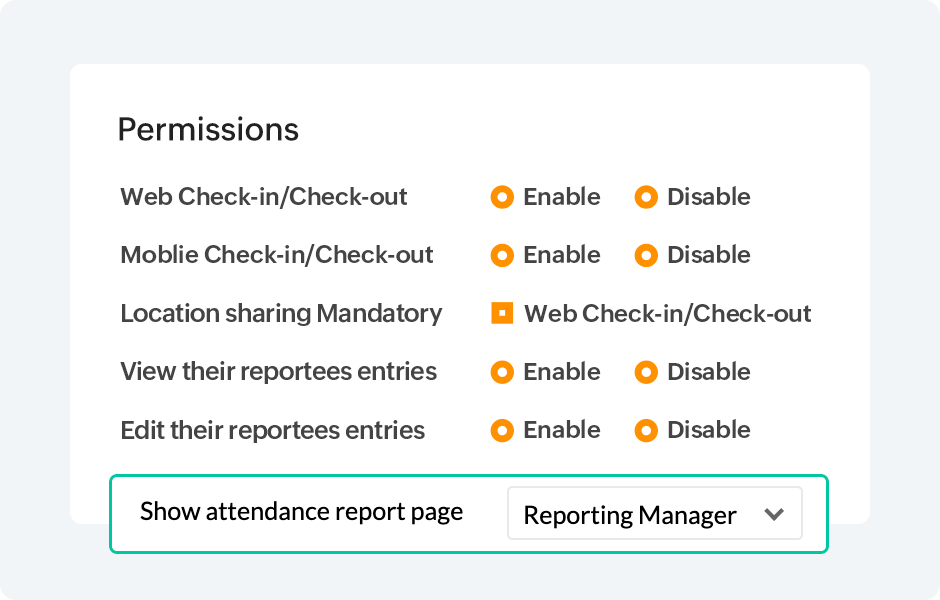Click the Reporting Manager selected value text
The image size is (940, 600).
click(630, 515)
